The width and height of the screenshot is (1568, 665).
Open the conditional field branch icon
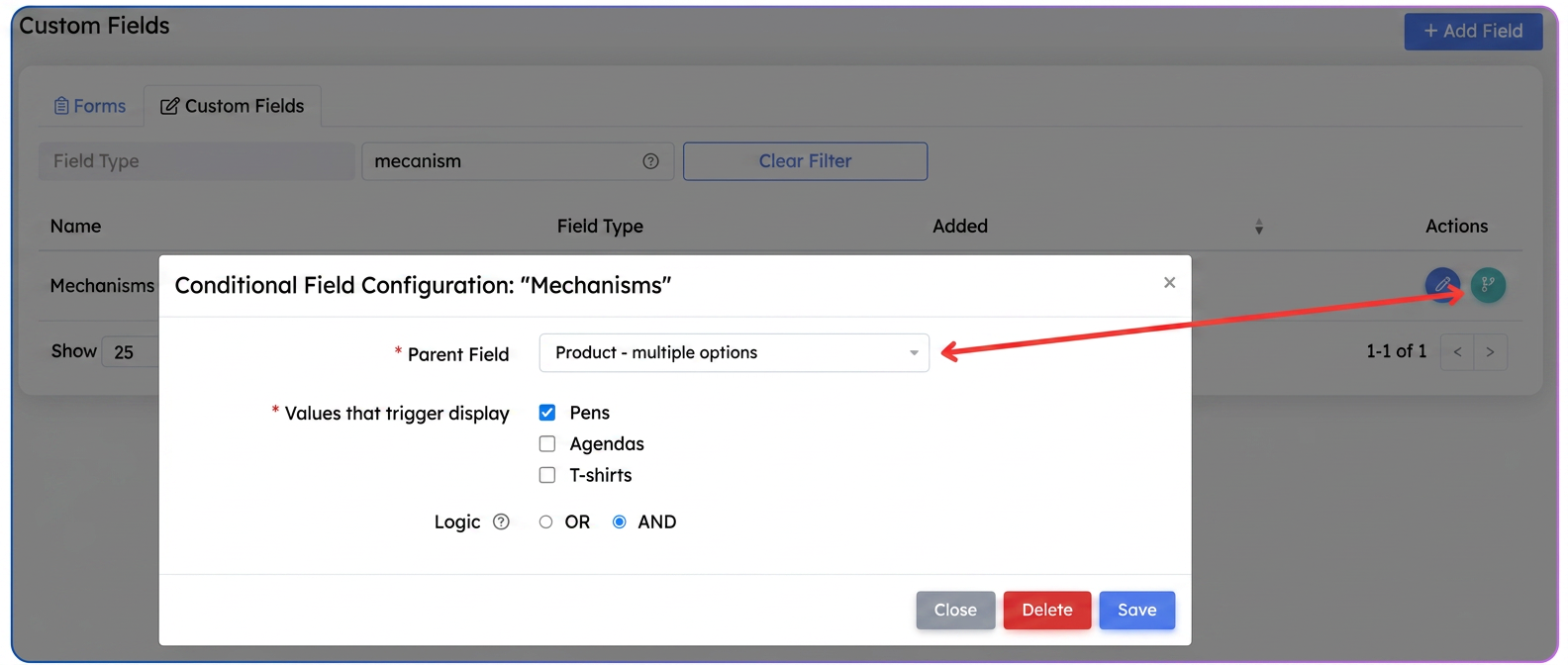pos(1488,285)
